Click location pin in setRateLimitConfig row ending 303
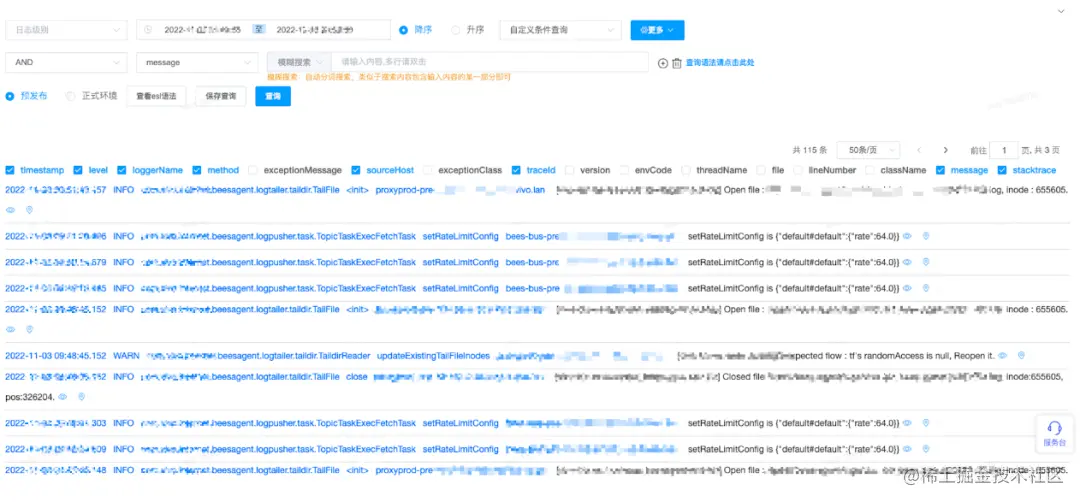The height and width of the screenshot is (502, 1080). tap(926, 423)
